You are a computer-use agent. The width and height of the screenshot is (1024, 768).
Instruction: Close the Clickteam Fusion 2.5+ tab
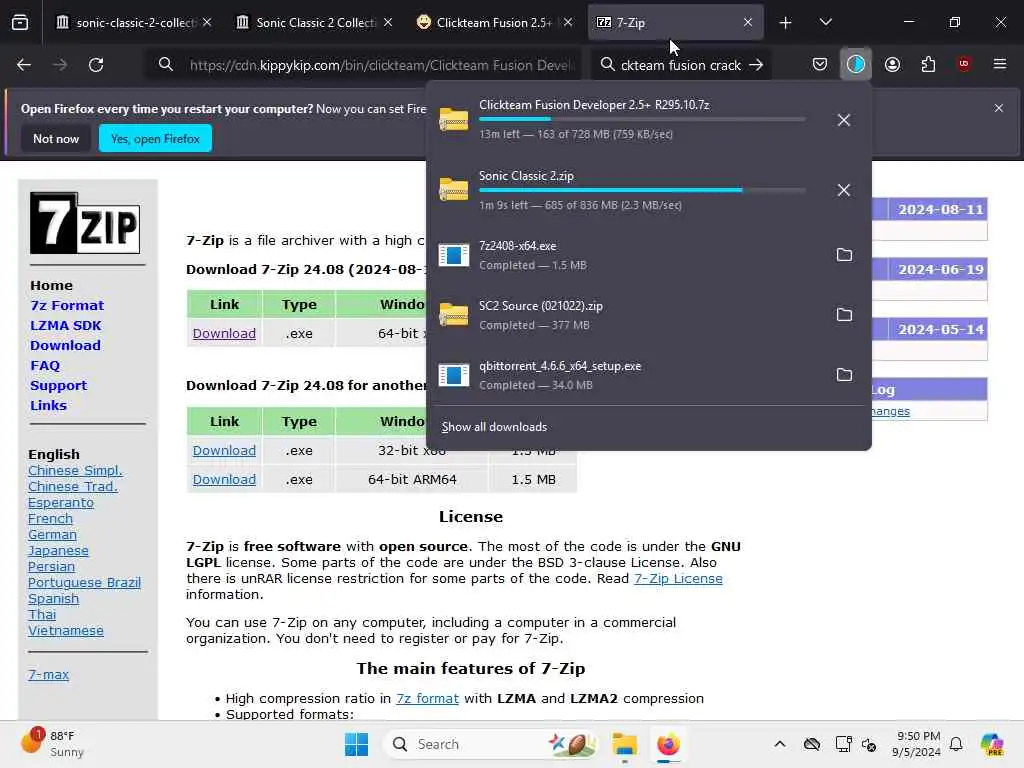tap(568, 22)
